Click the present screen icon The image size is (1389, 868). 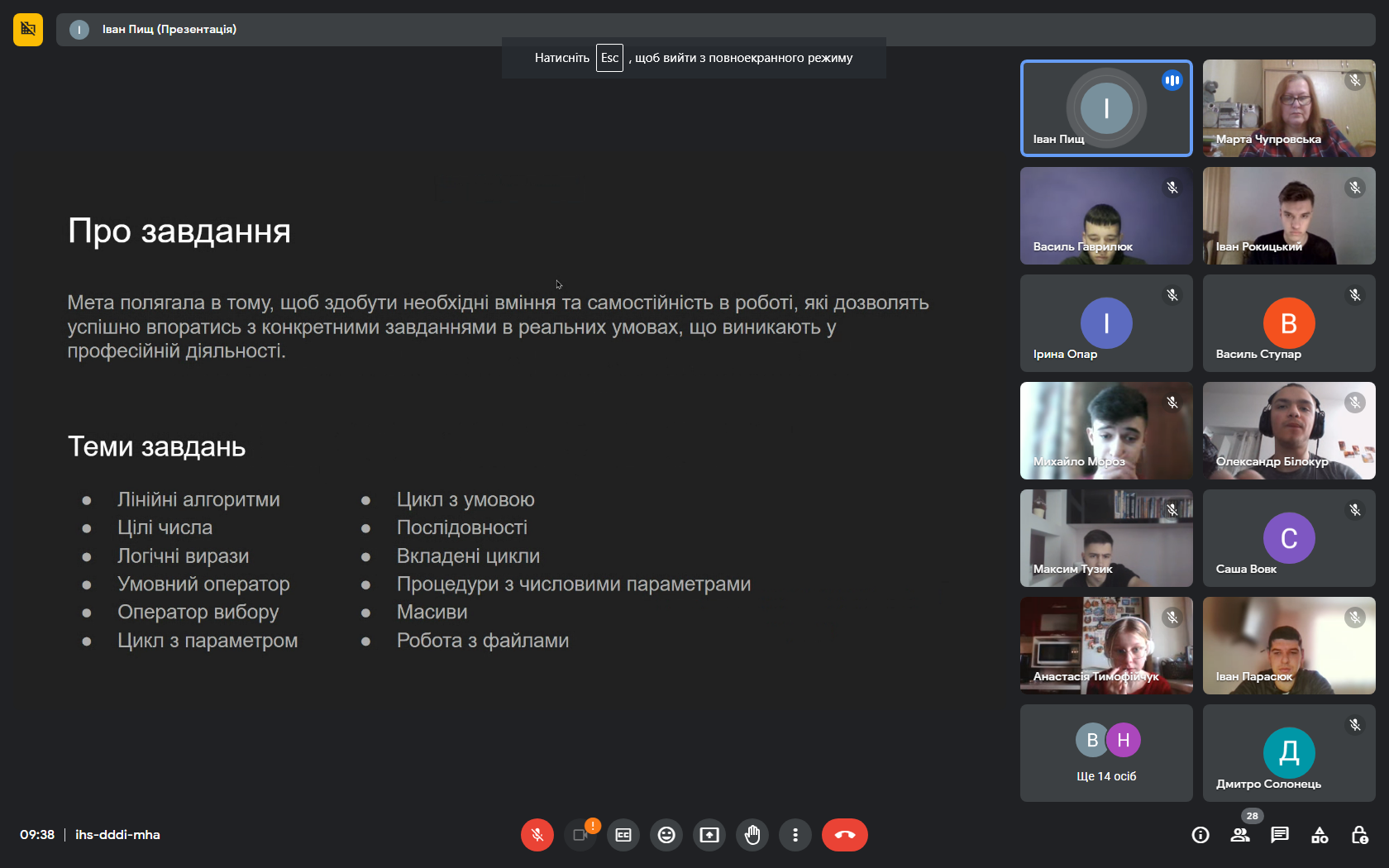coord(709,835)
